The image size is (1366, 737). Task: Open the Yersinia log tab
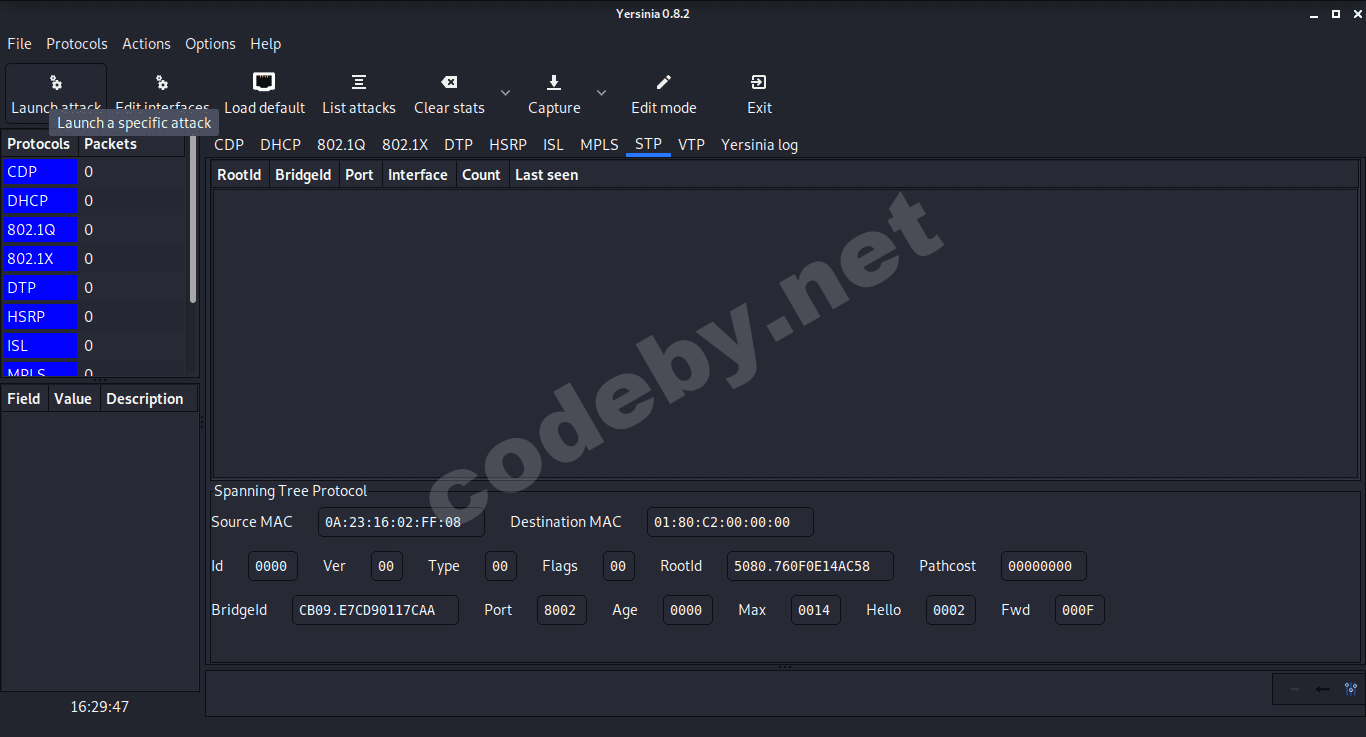(759, 145)
